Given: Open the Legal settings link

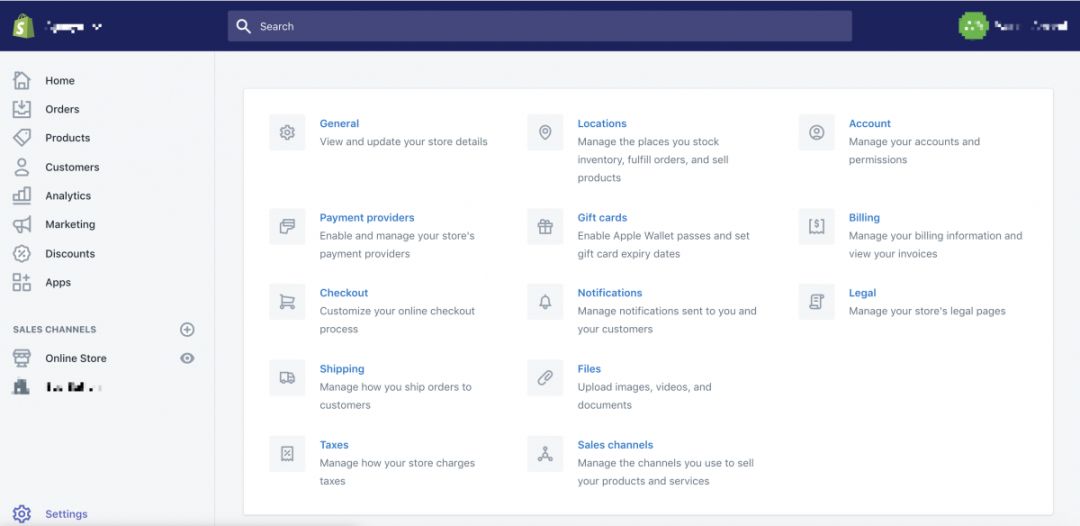Looking at the screenshot, I should tap(862, 293).
